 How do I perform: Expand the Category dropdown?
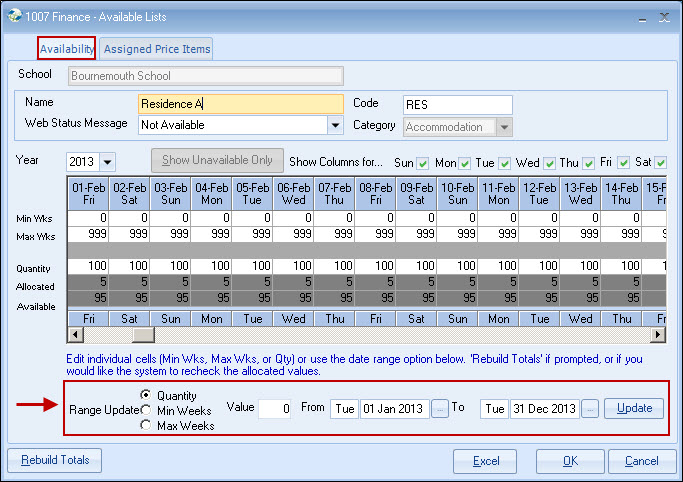click(x=504, y=127)
